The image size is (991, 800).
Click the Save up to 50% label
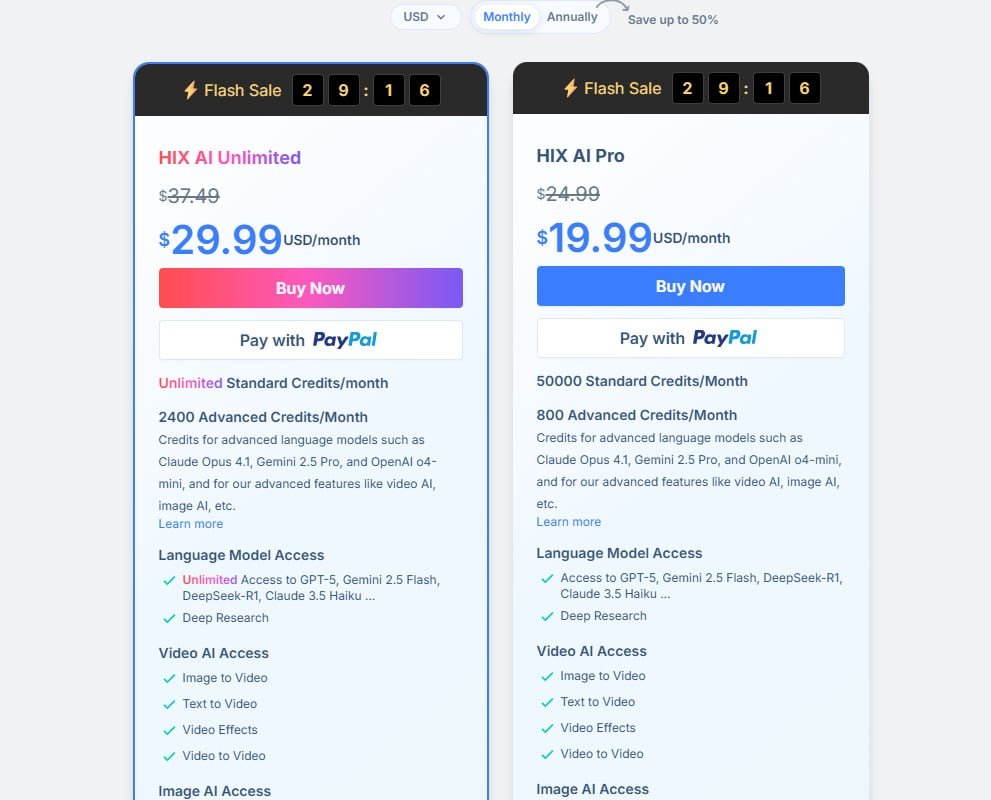tap(673, 20)
